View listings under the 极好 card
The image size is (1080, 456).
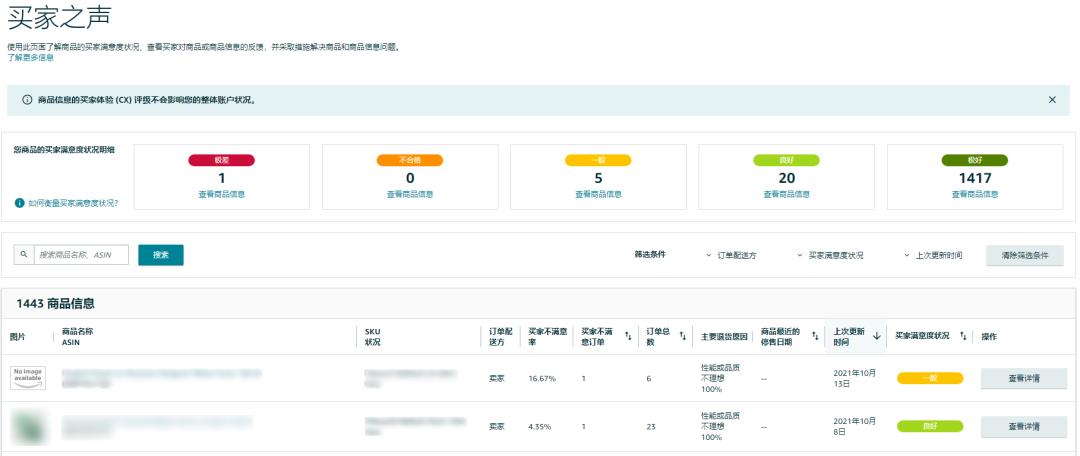coord(975,194)
